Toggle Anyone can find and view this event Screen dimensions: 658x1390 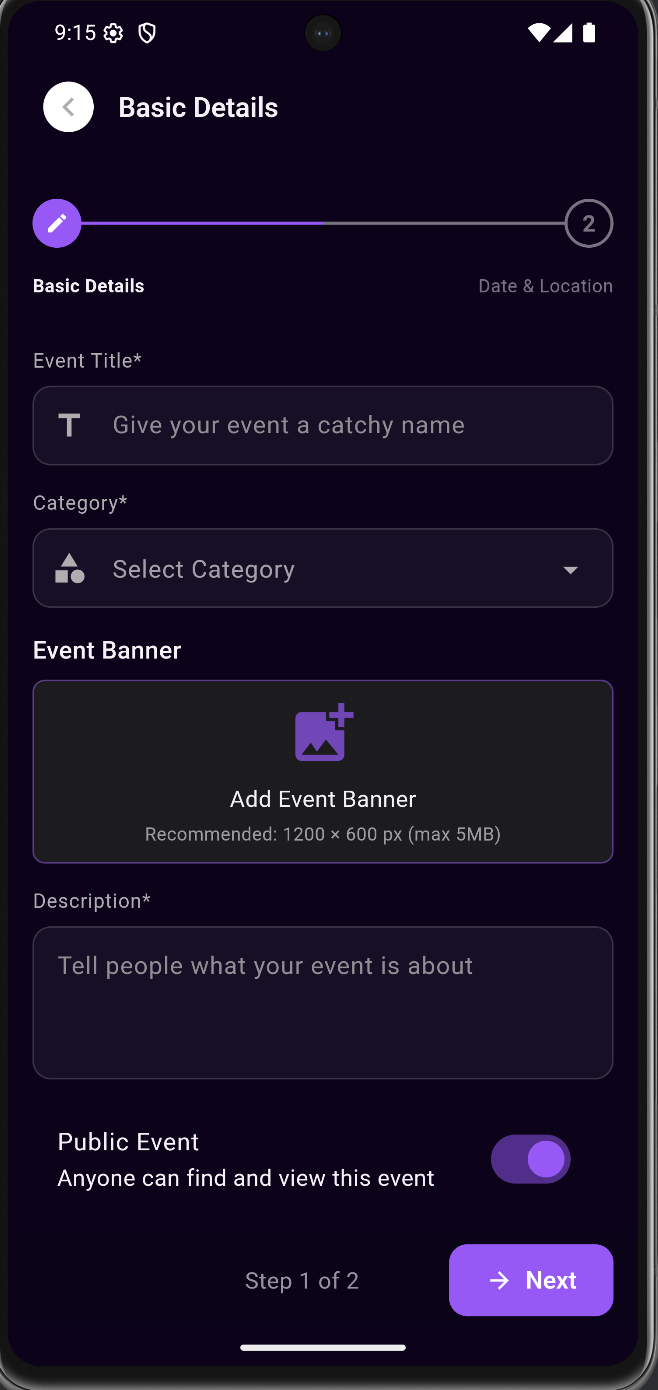pos(531,1158)
